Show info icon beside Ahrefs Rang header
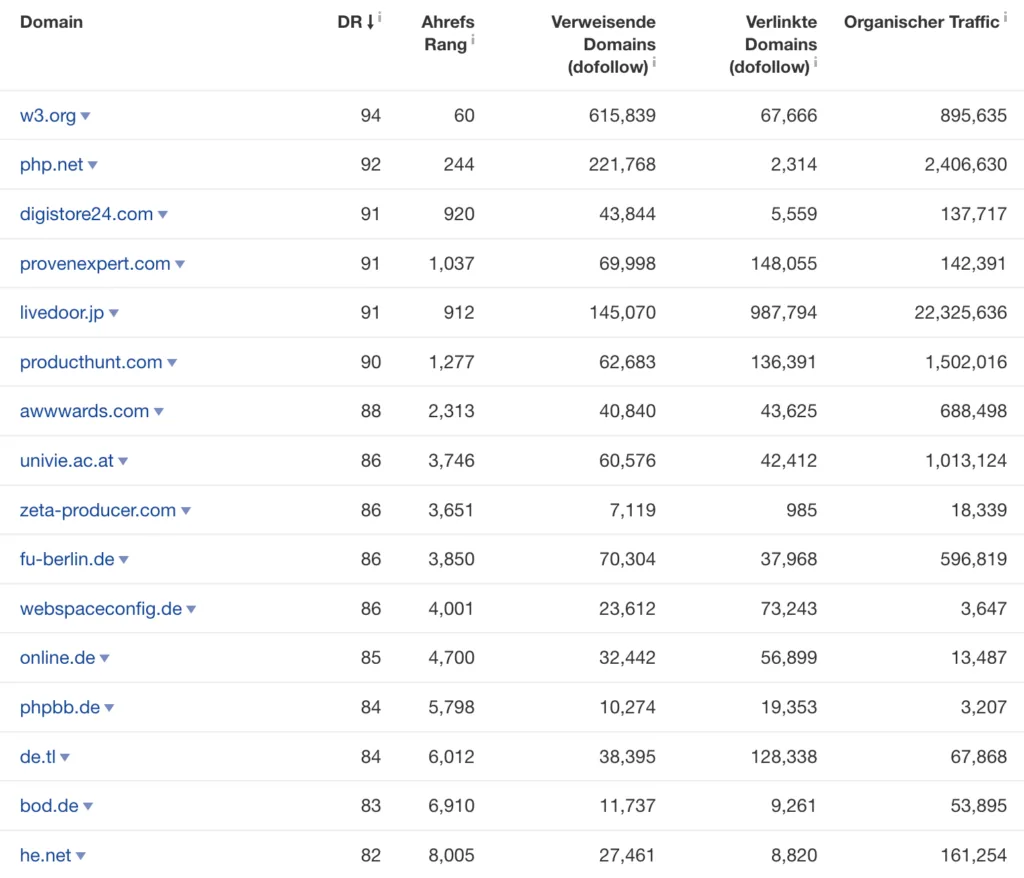The width and height of the screenshot is (1024, 878). tap(472, 41)
